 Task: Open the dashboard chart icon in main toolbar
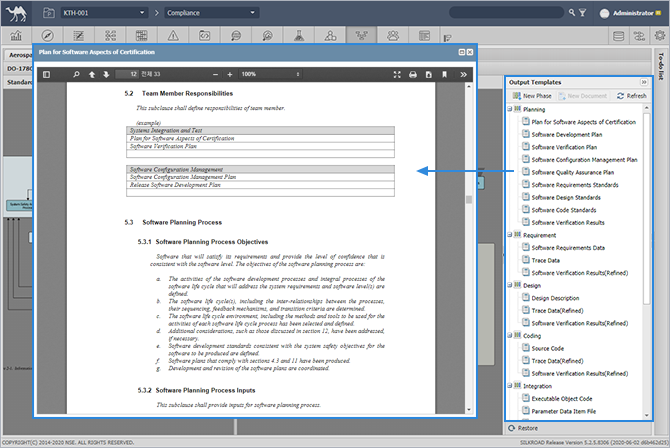coord(16,35)
